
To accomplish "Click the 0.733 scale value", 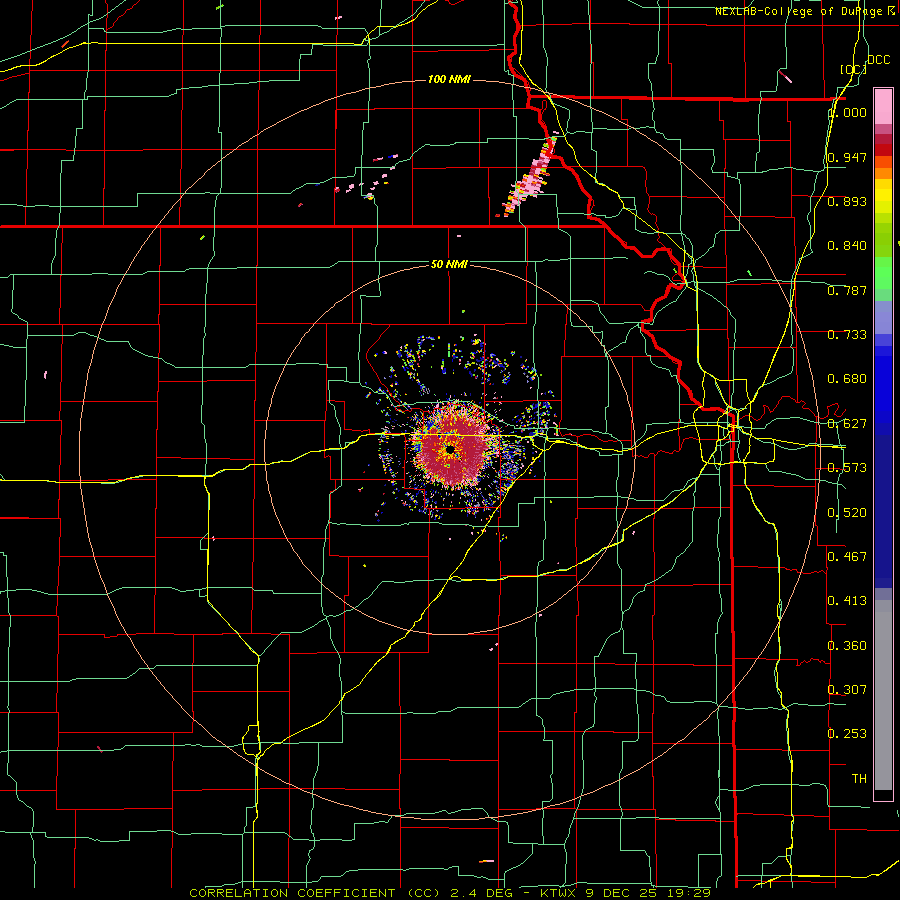I will 847,335.
